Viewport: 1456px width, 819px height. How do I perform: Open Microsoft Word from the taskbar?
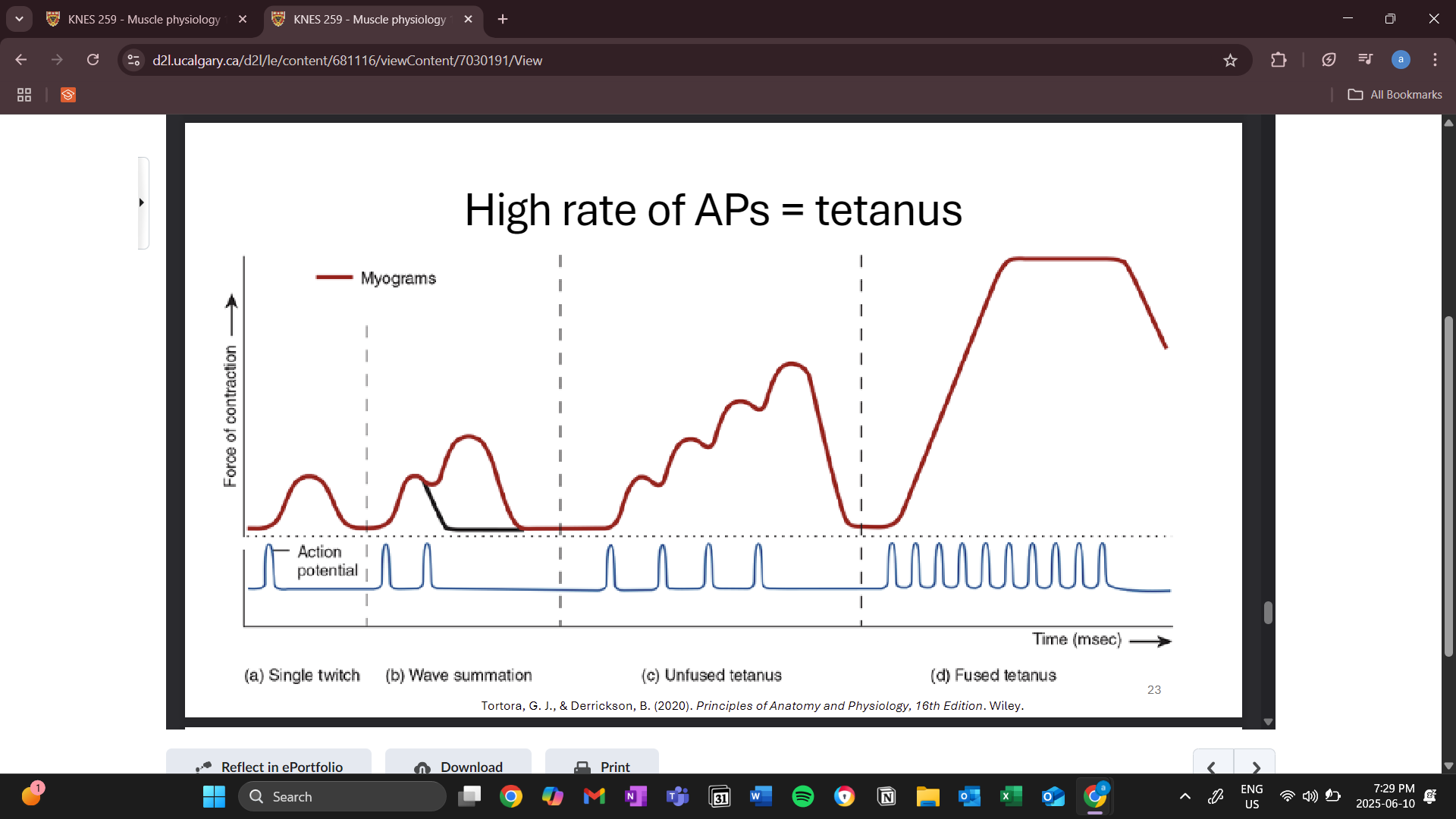tap(761, 796)
